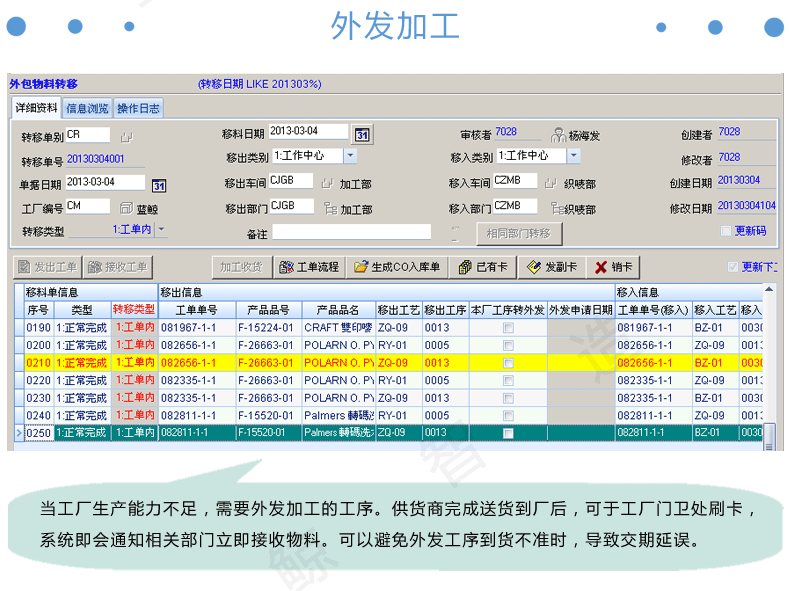Toggle 本厂工序转外发 checkbox in row 0220

point(508,381)
